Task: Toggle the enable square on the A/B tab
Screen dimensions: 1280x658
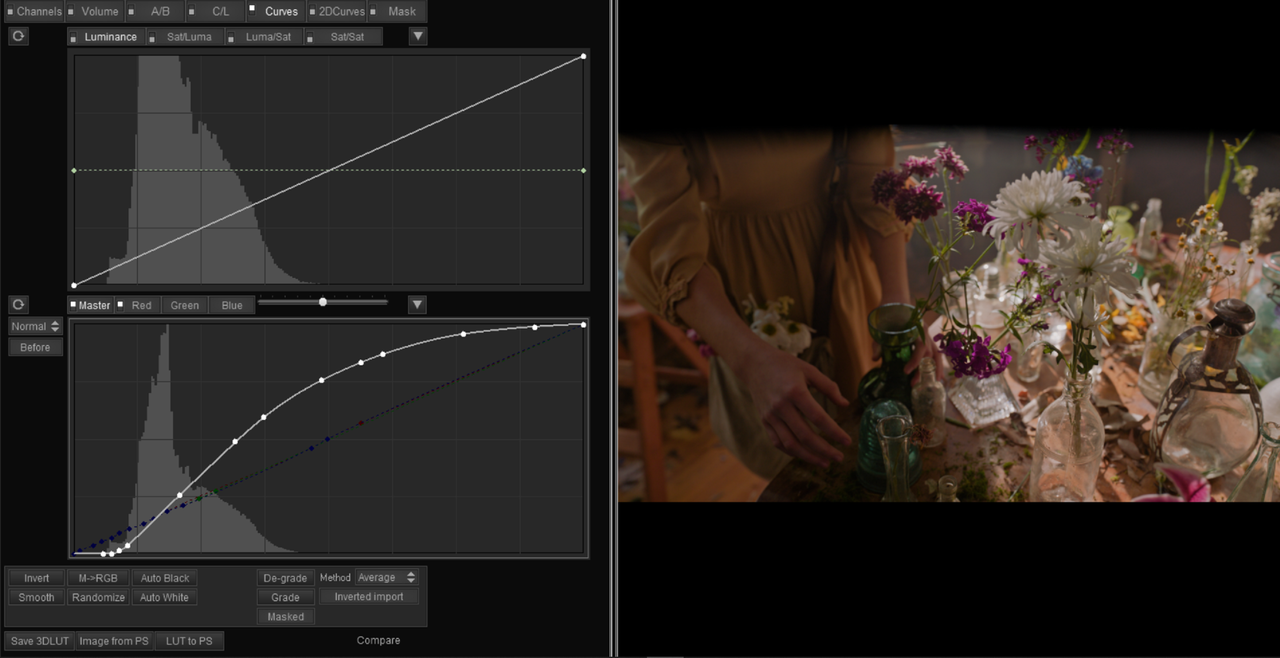Action: (133, 12)
